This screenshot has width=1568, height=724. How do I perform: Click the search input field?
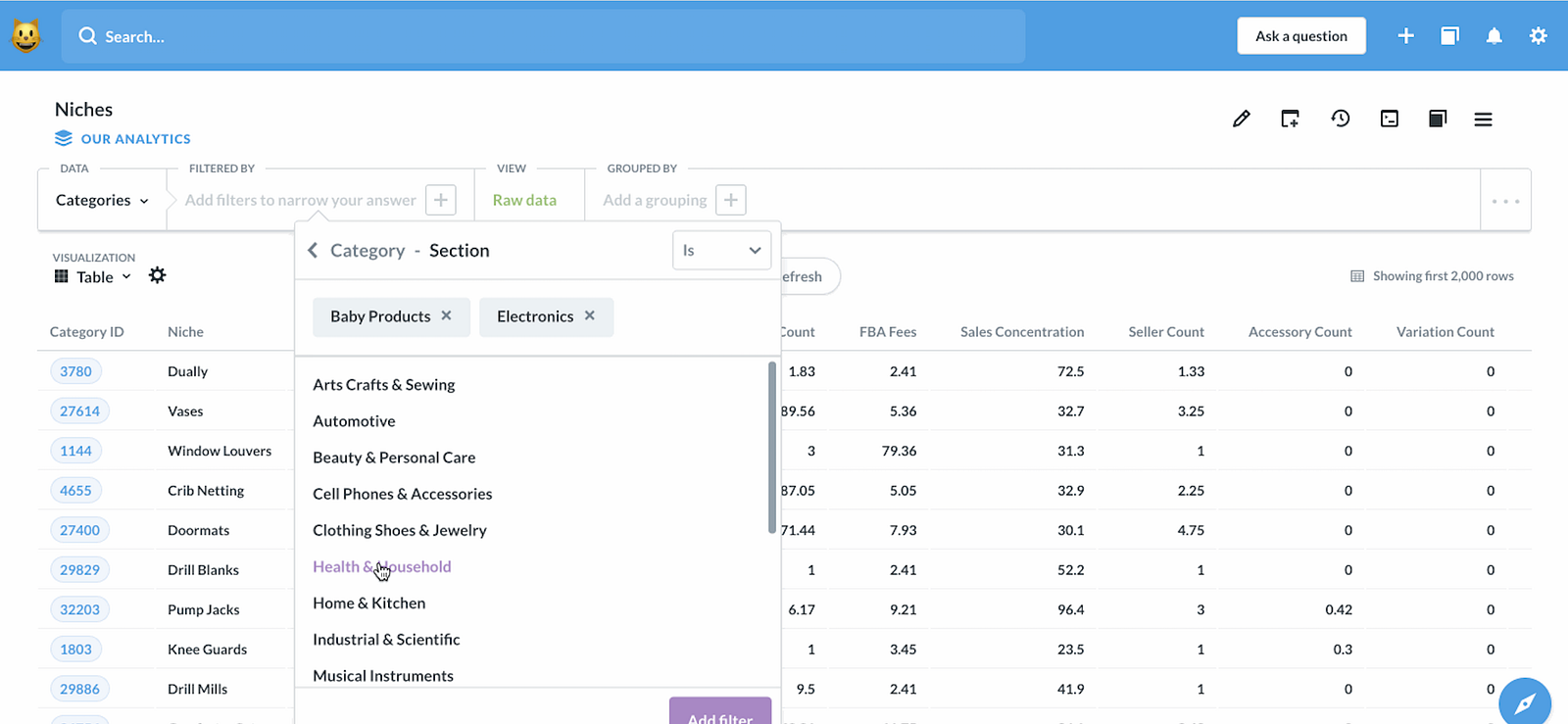coord(543,36)
